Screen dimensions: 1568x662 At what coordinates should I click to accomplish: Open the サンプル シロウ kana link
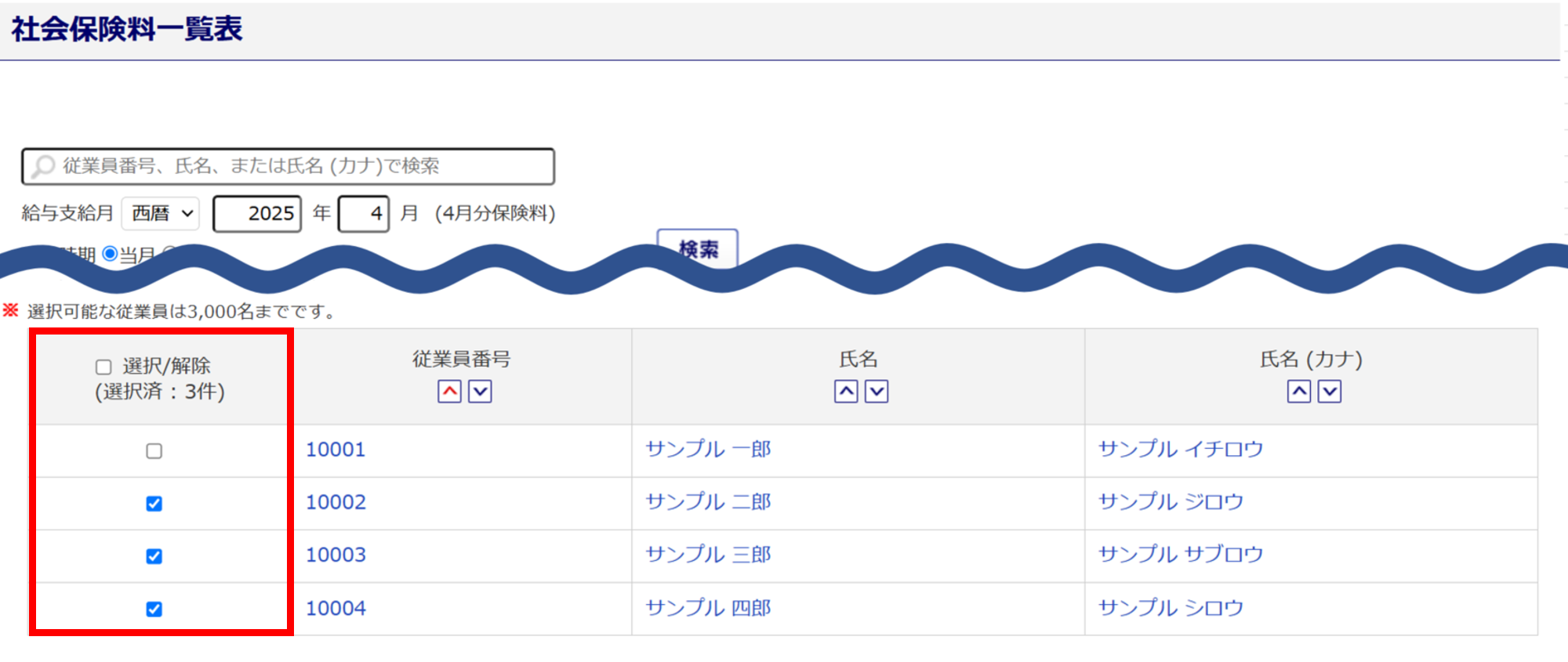1171,608
